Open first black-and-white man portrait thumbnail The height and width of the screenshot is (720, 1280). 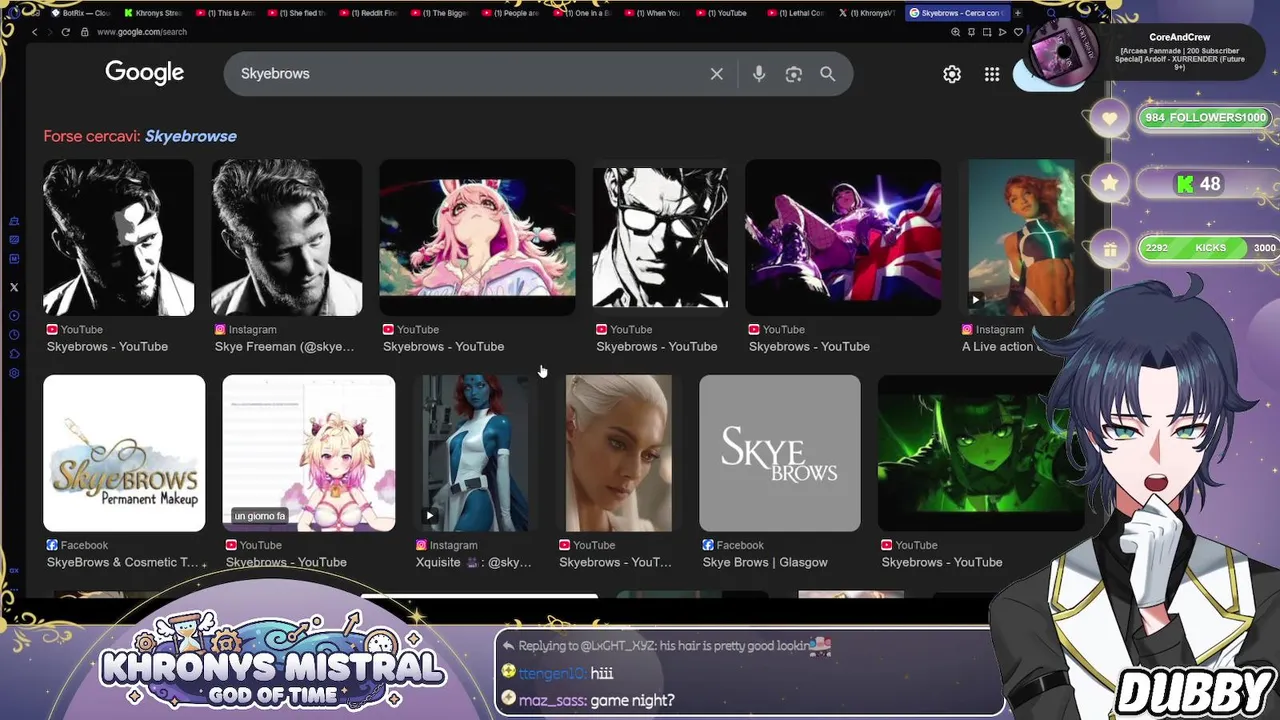[118, 238]
